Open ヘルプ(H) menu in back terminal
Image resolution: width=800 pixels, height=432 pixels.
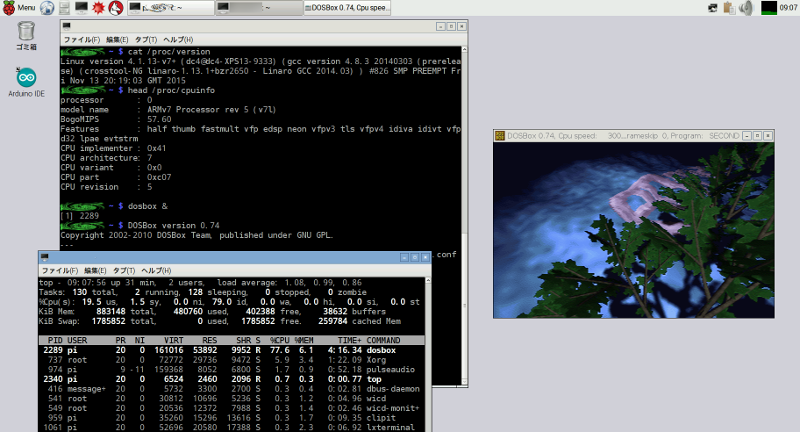pos(178,39)
